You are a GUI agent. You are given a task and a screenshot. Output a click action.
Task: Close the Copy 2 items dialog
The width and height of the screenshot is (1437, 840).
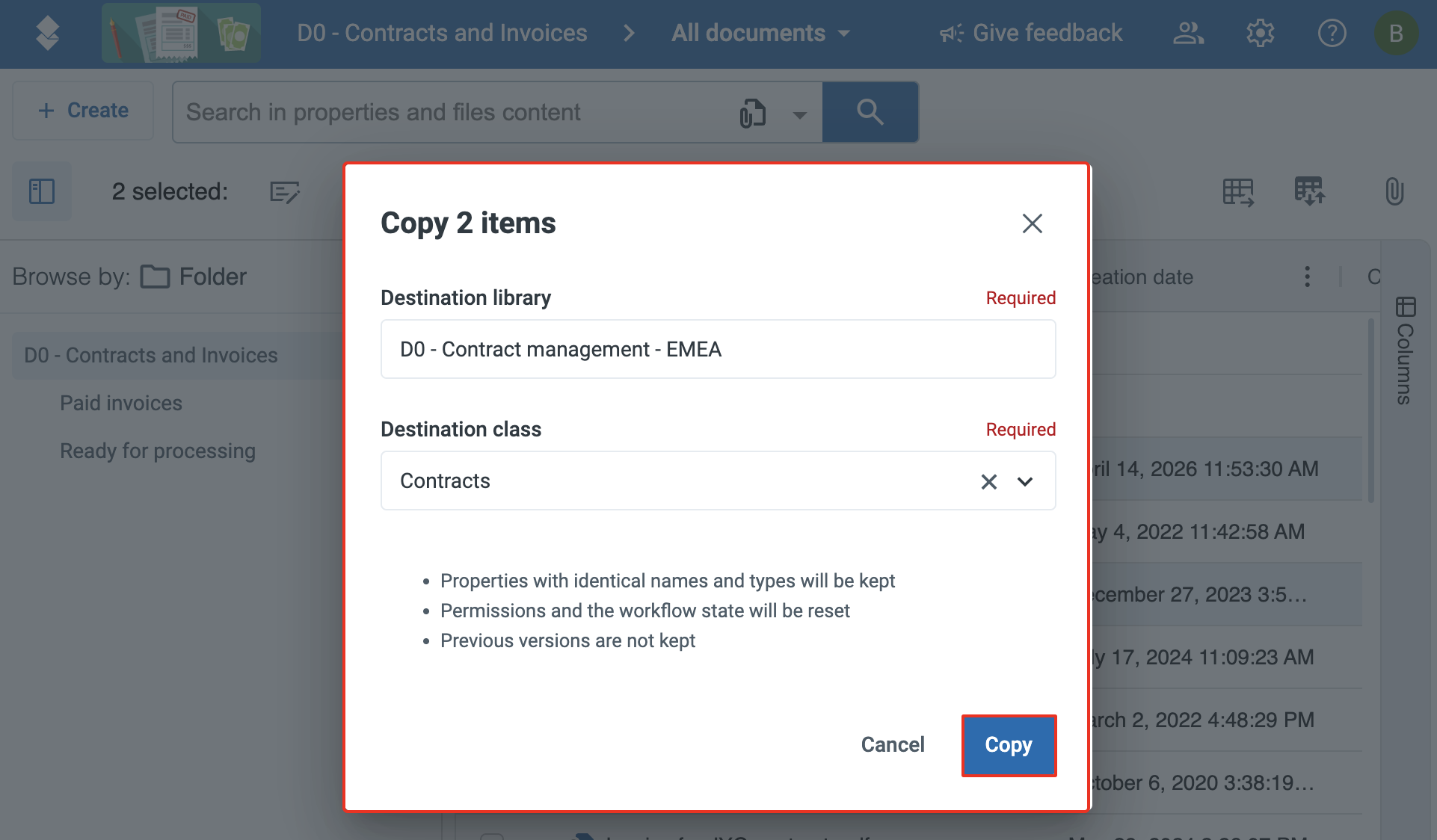point(1033,223)
